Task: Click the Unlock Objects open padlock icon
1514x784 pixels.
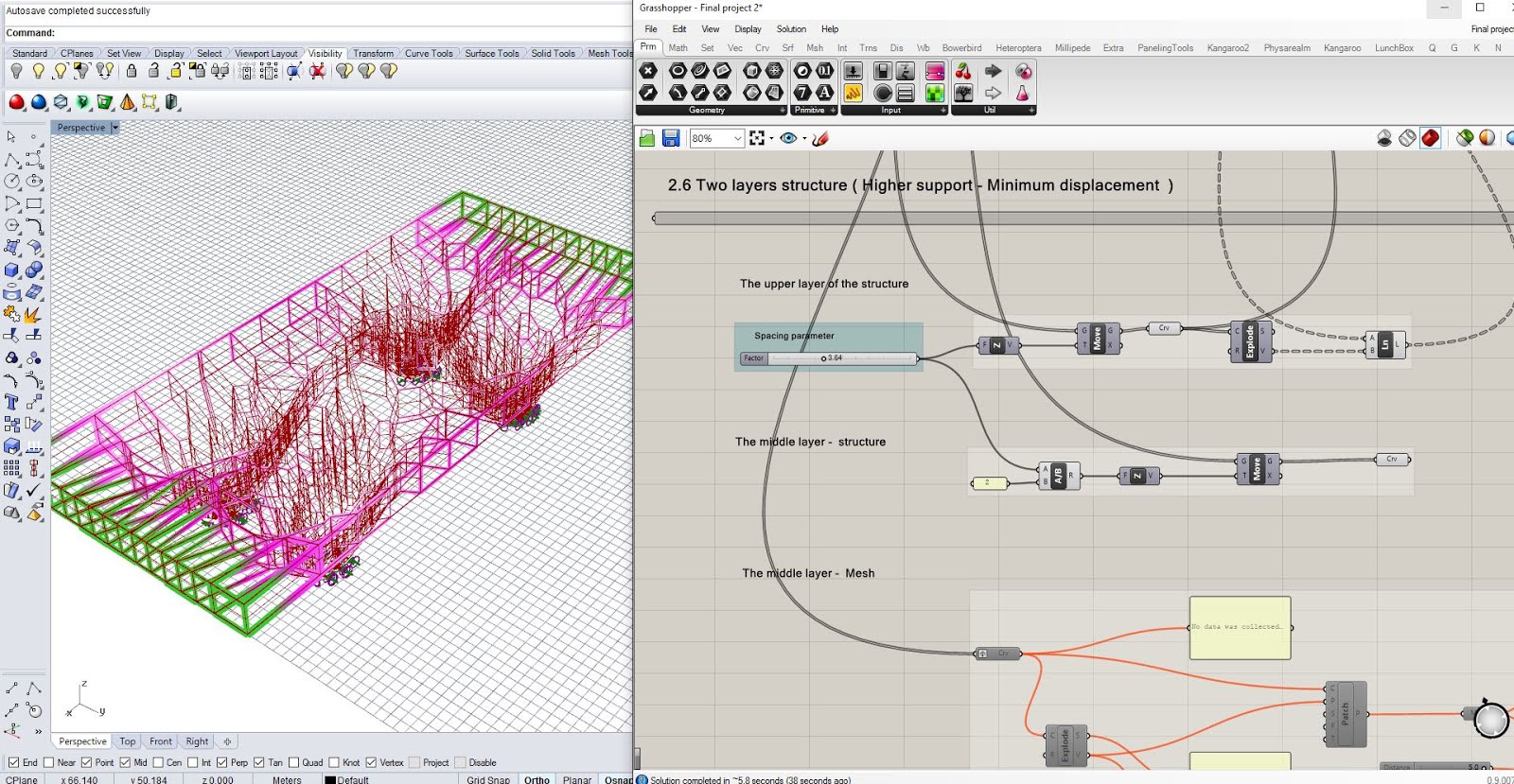Action: tap(153, 71)
